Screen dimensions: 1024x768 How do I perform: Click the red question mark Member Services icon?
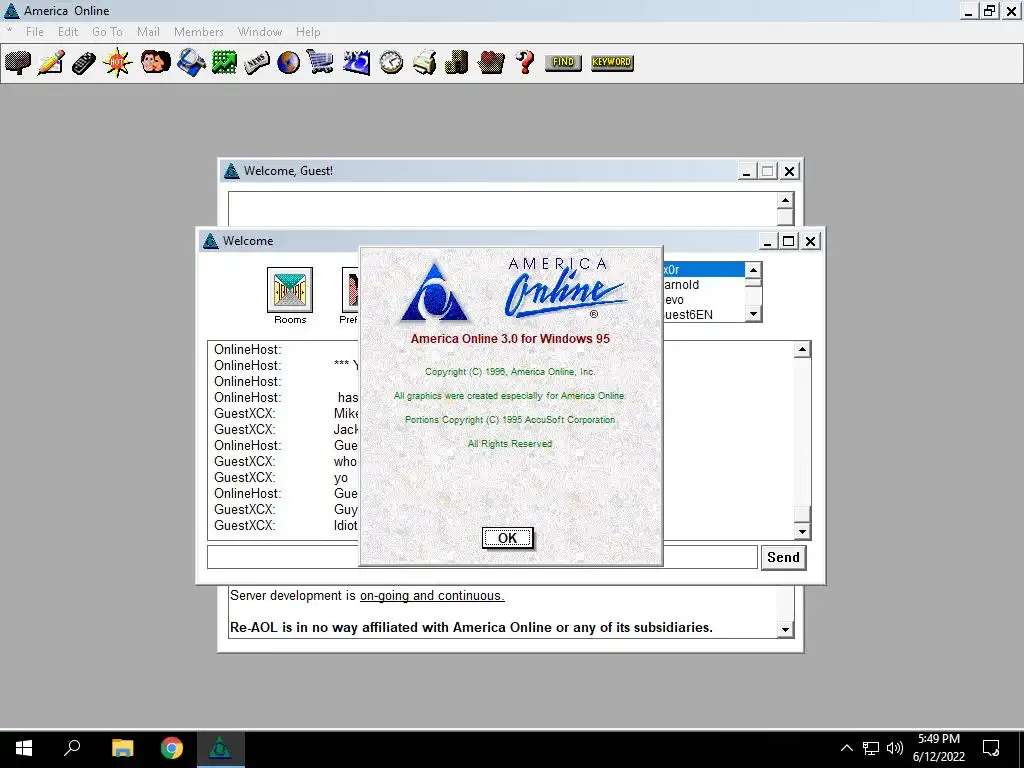pyautogui.click(x=524, y=63)
